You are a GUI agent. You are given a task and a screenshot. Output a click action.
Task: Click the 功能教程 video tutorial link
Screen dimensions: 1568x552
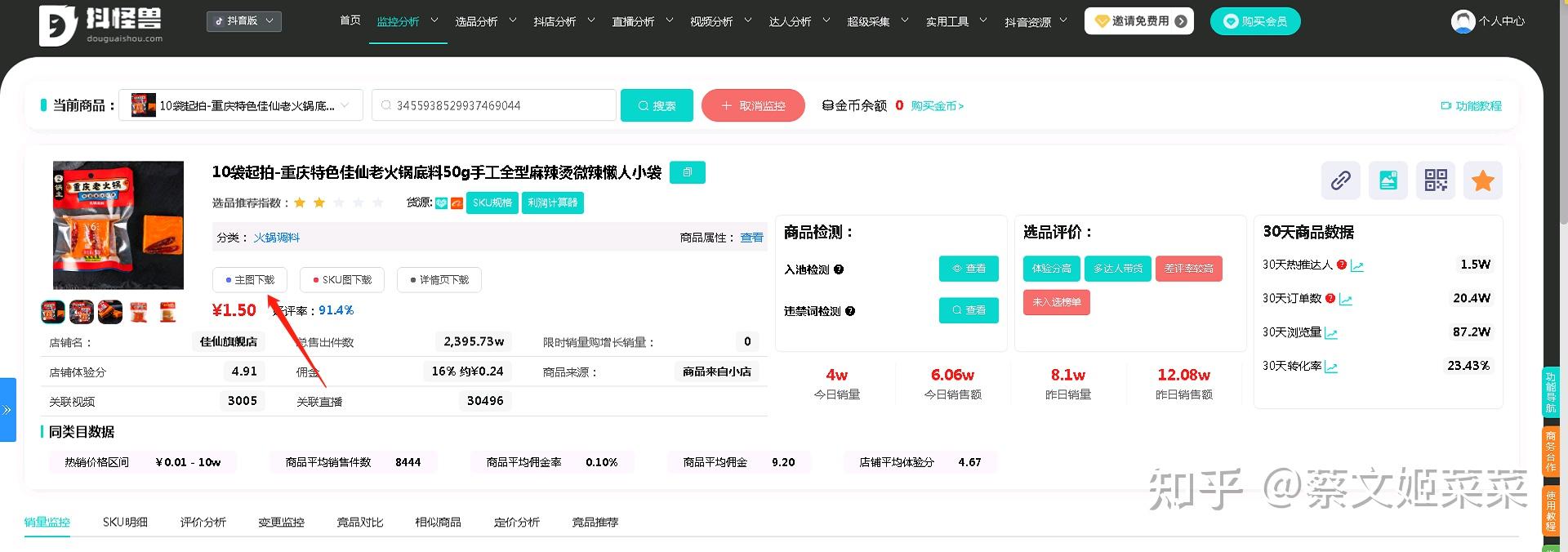coord(1471,106)
